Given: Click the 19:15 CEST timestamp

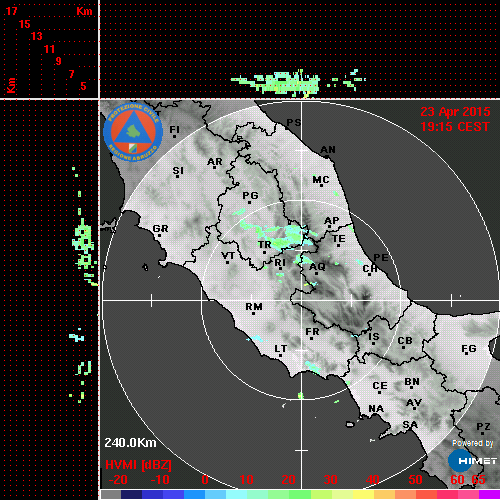Looking at the screenshot, I should (455, 127).
